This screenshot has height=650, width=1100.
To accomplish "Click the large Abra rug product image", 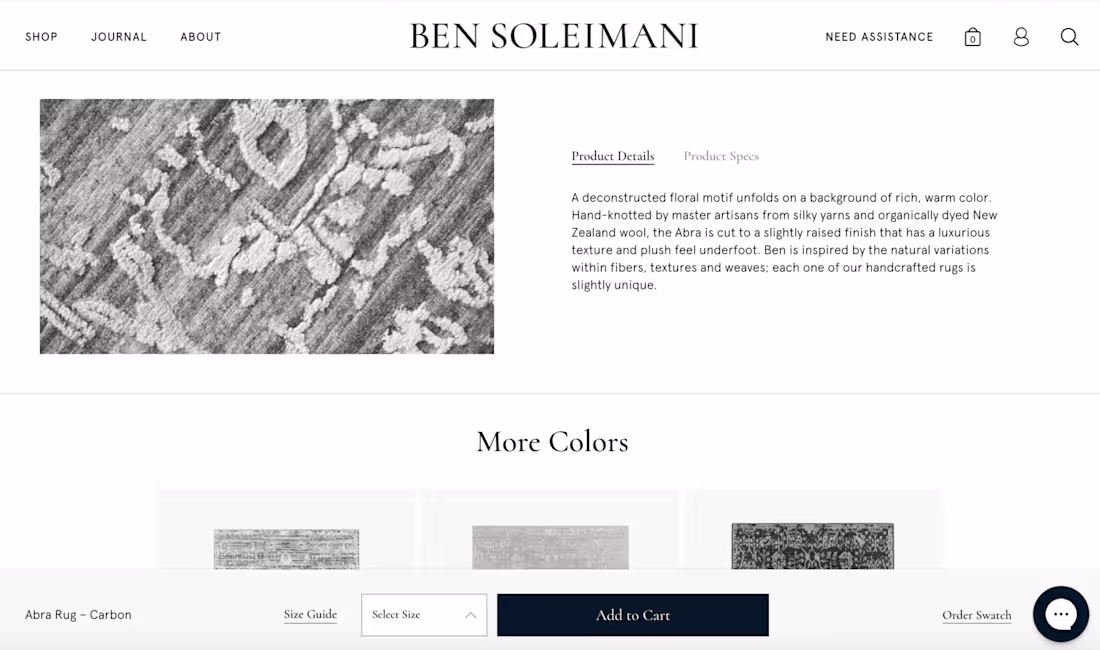I will coord(266,226).
